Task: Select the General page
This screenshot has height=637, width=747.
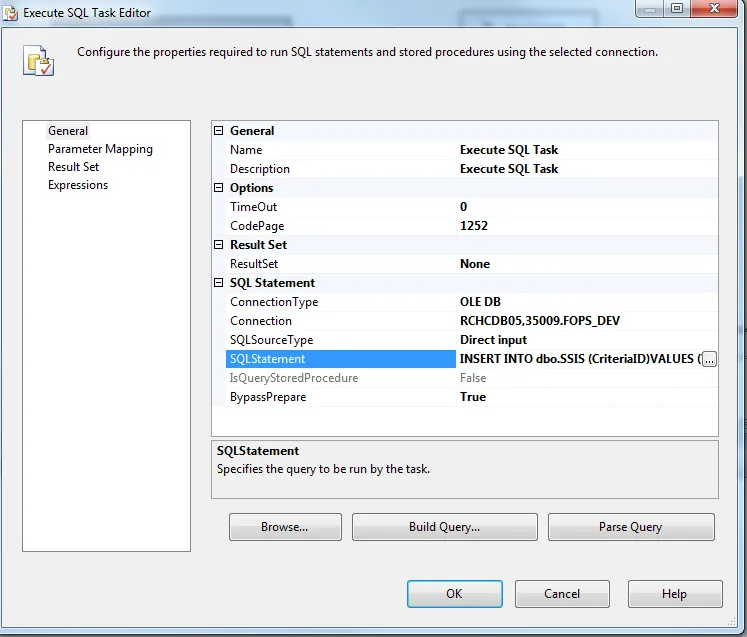Action: coord(68,131)
